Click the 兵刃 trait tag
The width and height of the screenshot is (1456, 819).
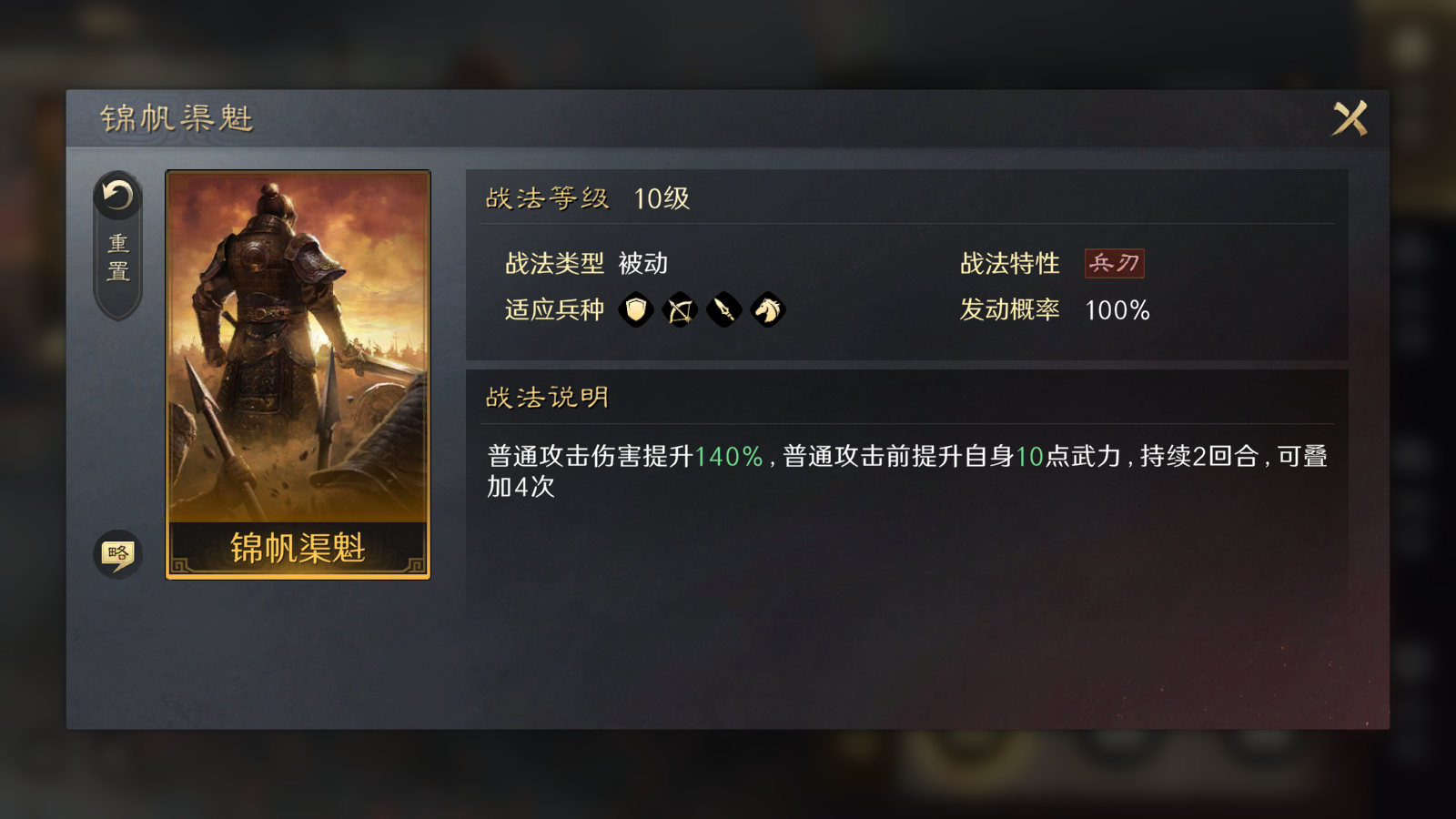1114,263
